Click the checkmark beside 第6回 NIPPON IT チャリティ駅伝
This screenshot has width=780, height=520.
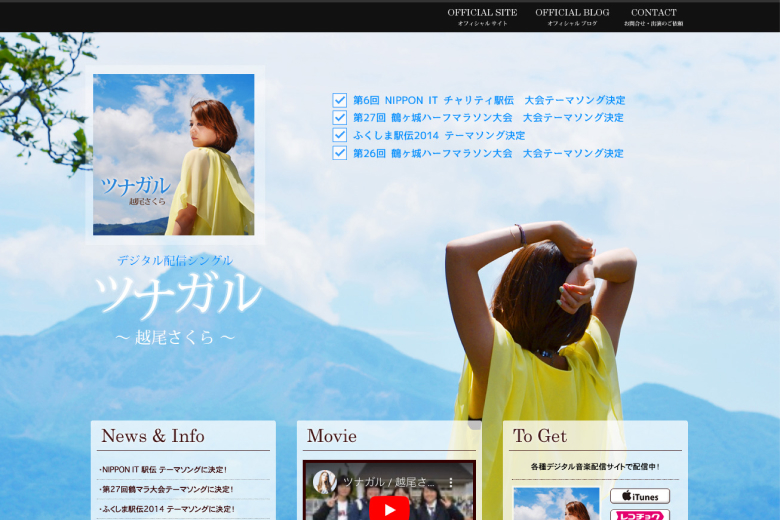[340, 100]
